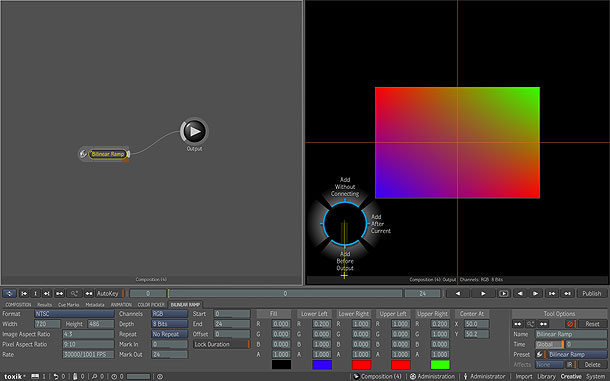The height and width of the screenshot is (381, 610).
Task: Click the third key icon in Tool Options
Action: pos(543,324)
